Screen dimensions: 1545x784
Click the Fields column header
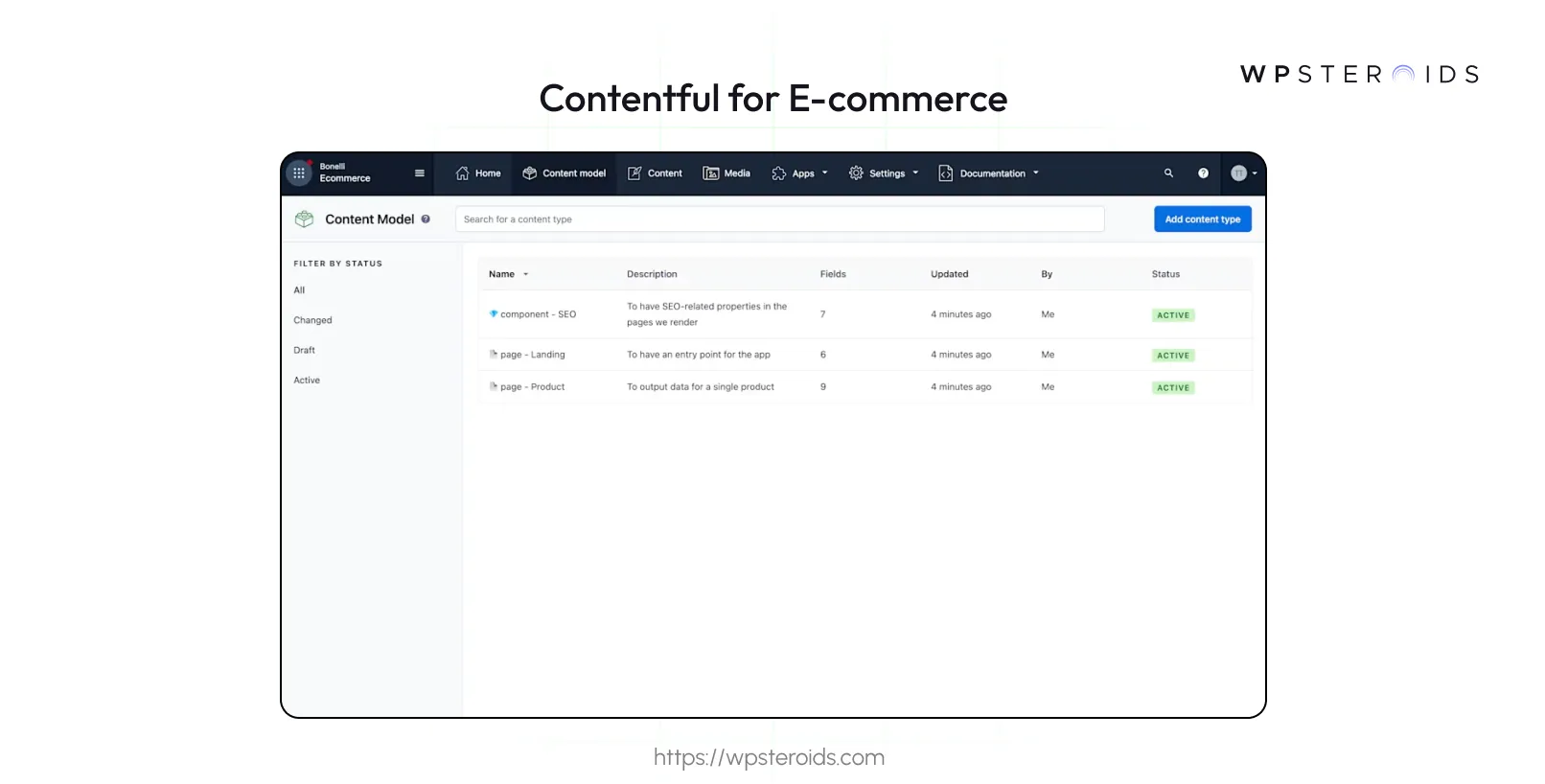point(833,274)
